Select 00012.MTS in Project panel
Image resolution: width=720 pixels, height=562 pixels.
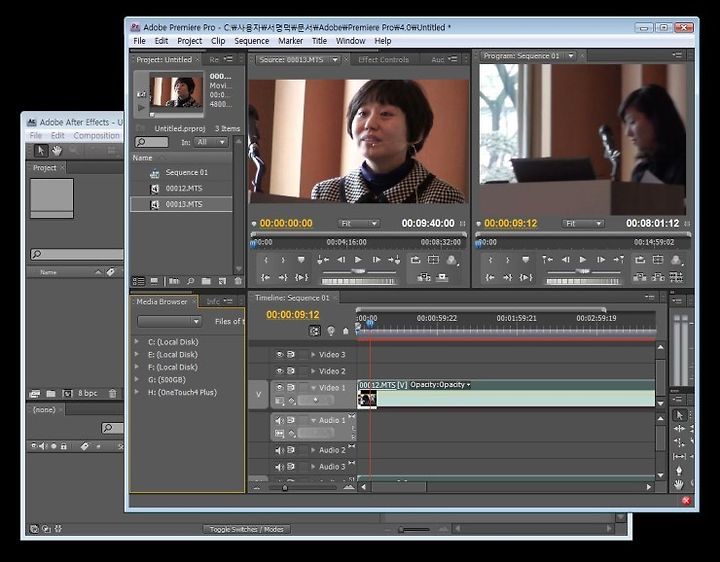click(183, 188)
